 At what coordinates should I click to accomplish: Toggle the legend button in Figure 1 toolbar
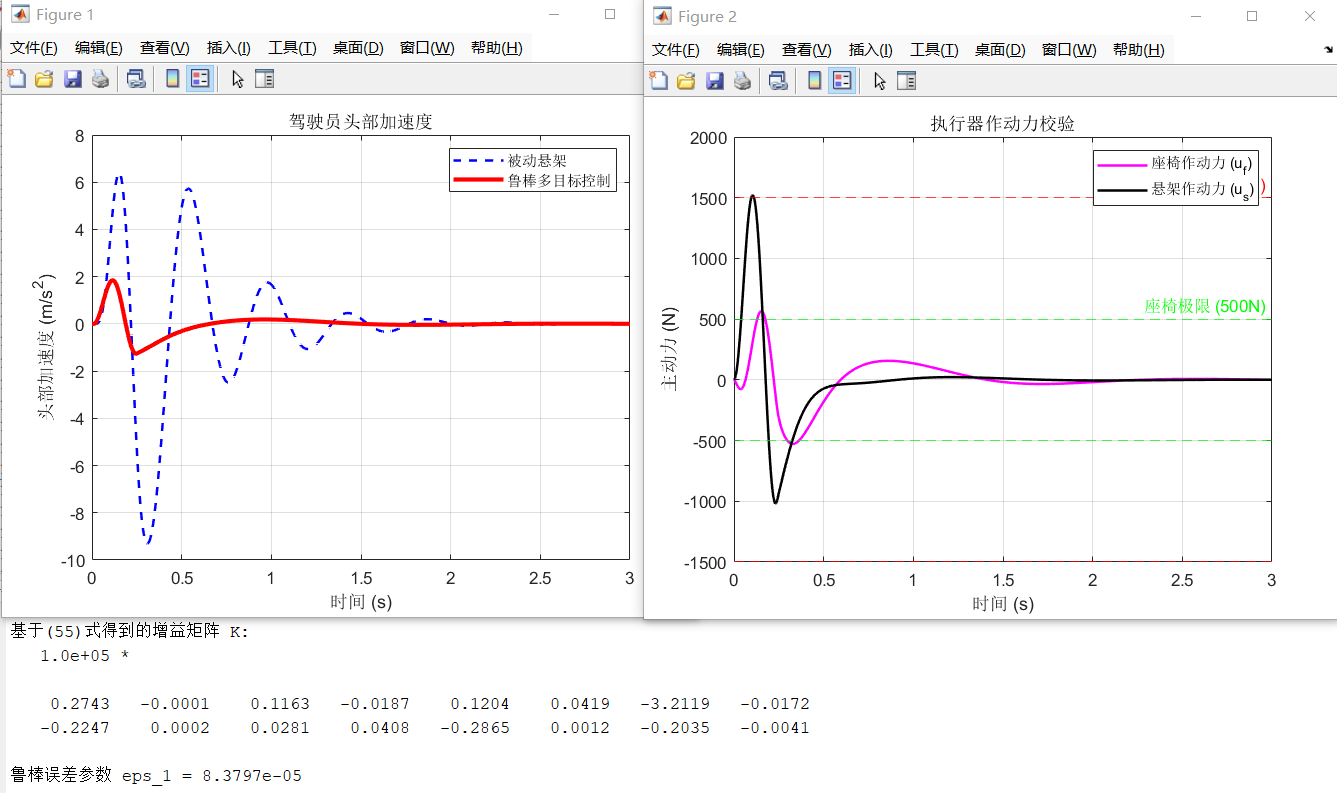click(x=199, y=79)
